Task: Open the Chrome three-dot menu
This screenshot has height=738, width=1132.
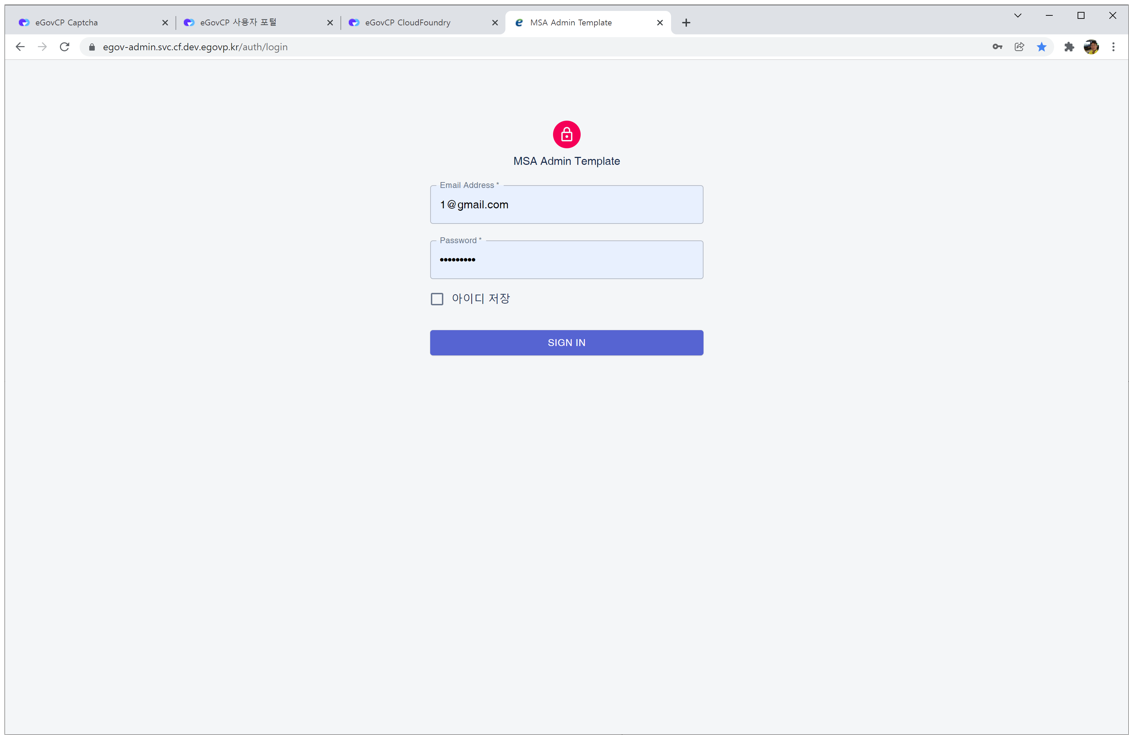Action: [x=1114, y=46]
